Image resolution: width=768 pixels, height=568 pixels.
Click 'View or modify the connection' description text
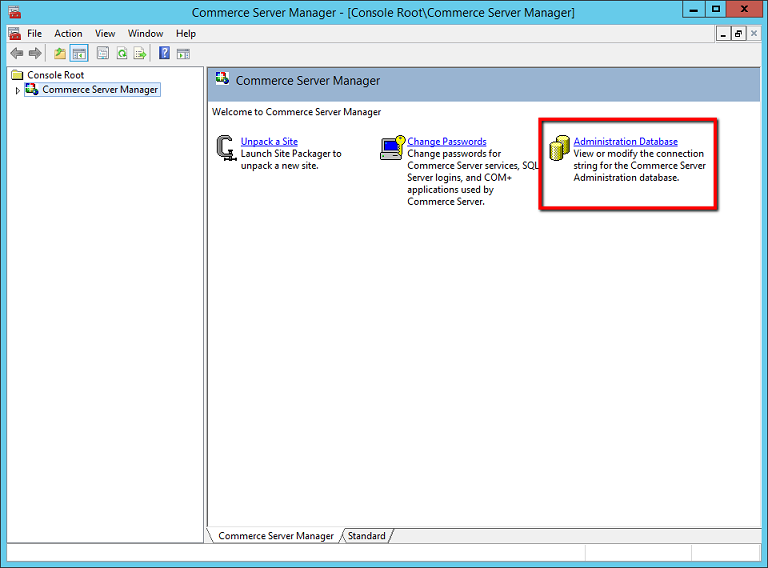coord(639,154)
